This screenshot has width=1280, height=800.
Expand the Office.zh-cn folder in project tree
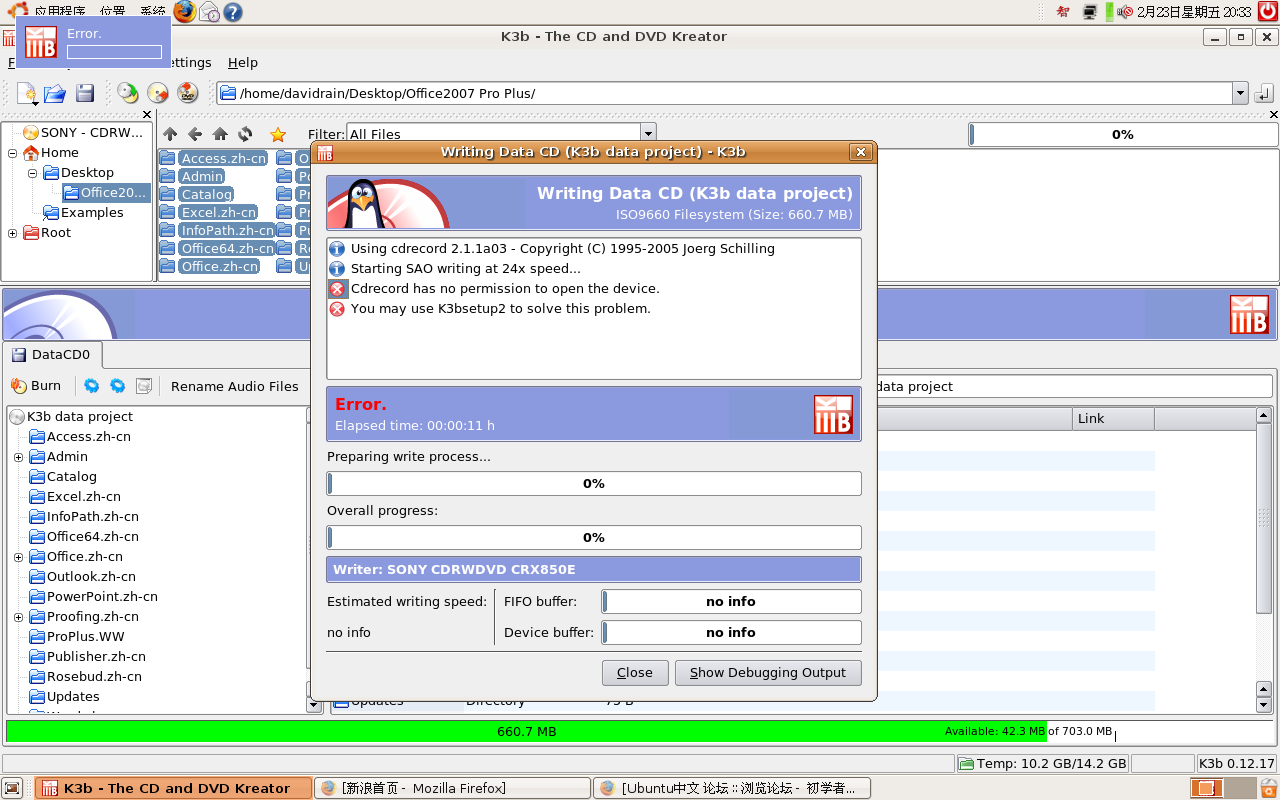pyautogui.click(x=18, y=557)
